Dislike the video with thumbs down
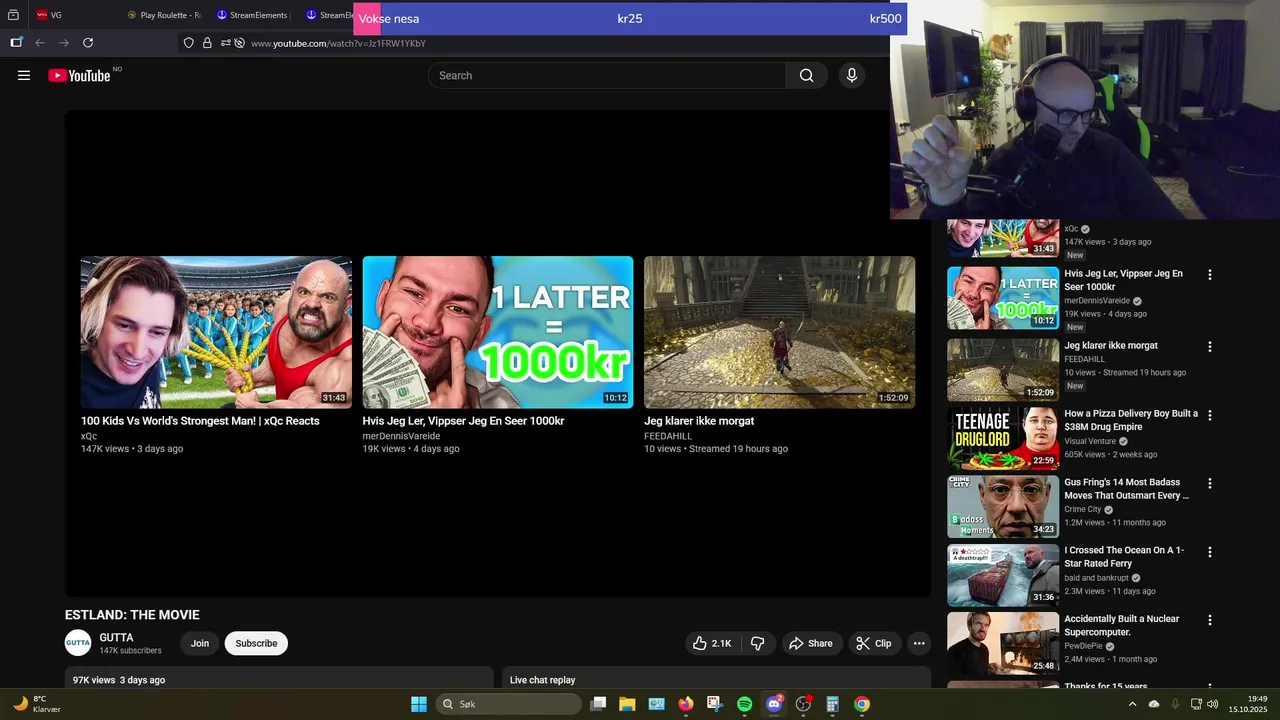The width and height of the screenshot is (1280, 720). click(x=758, y=643)
